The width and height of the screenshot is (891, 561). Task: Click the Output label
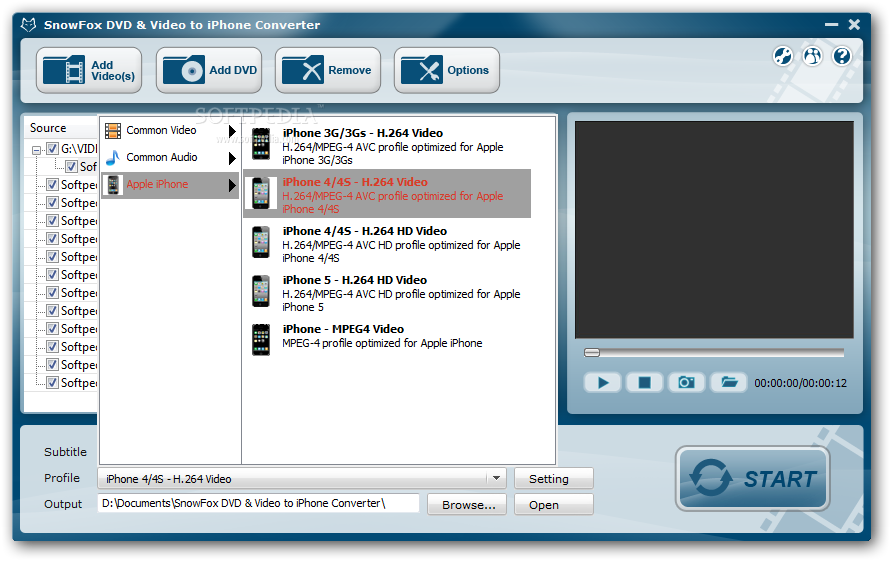click(63, 504)
